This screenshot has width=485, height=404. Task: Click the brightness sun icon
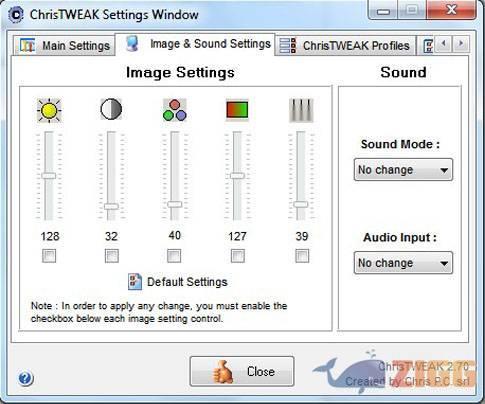49,110
